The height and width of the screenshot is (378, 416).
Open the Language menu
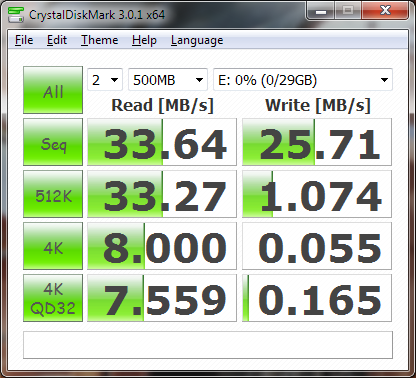coord(197,40)
